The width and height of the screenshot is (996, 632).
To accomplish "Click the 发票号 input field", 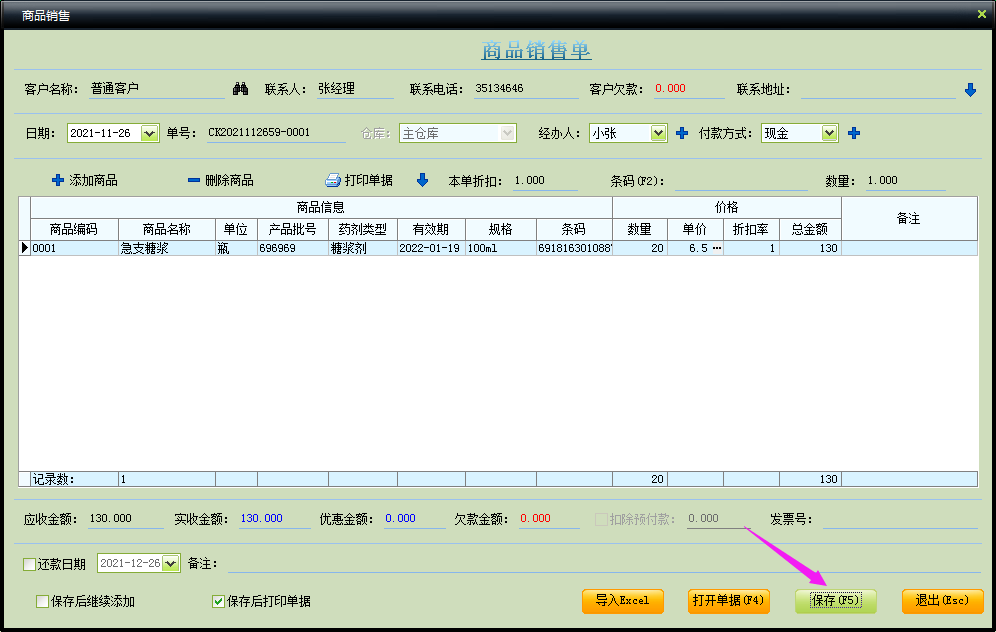I will tap(900, 519).
